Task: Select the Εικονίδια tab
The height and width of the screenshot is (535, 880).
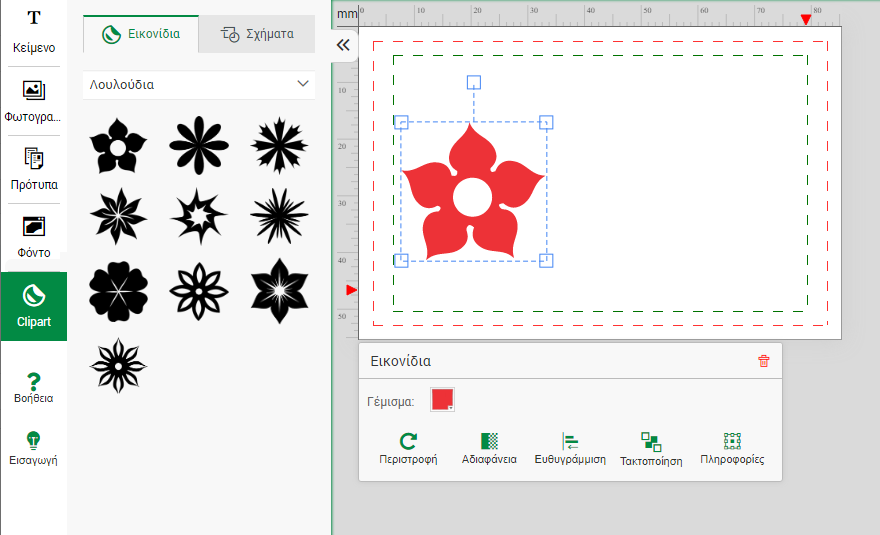Action: 141,34
